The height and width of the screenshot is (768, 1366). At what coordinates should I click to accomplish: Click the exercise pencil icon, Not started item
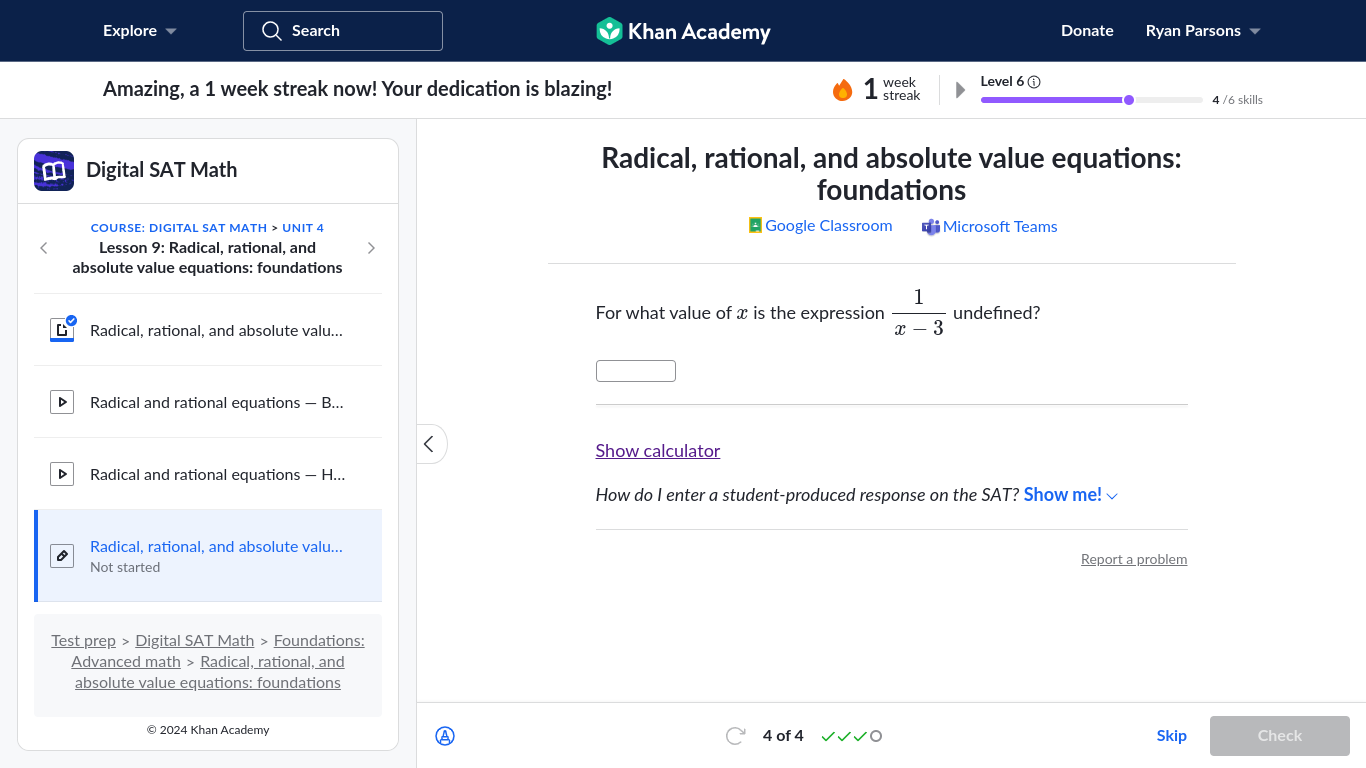(x=62, y=556)
